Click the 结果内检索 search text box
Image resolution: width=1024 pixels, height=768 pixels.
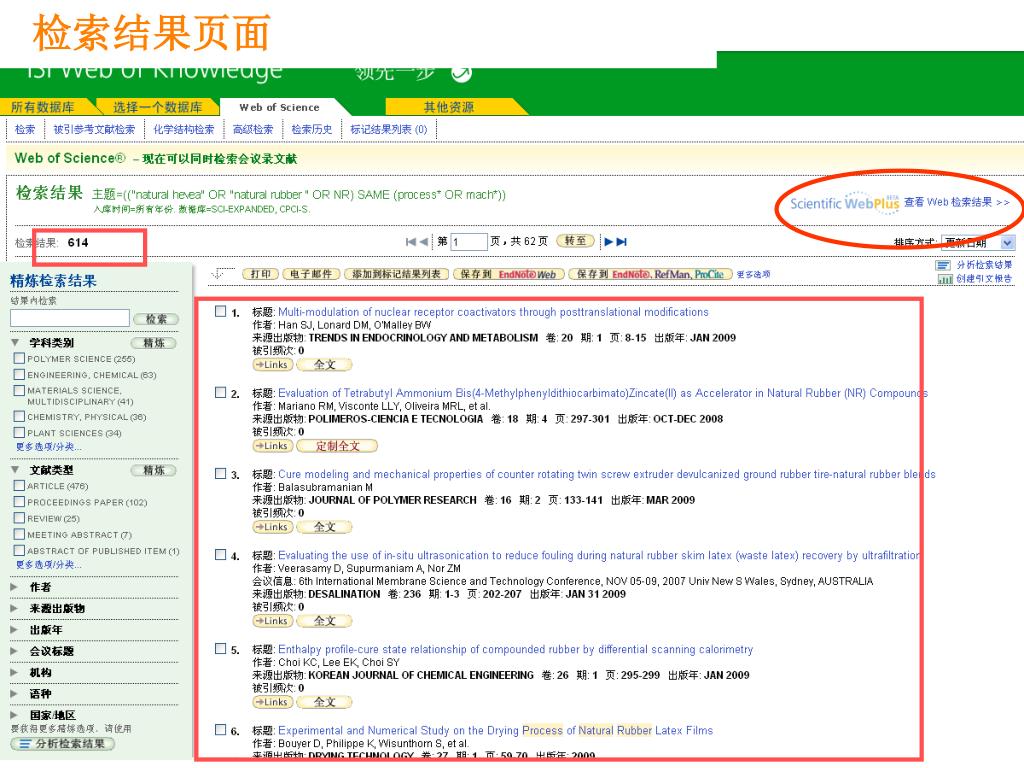(x=69, y=318)
